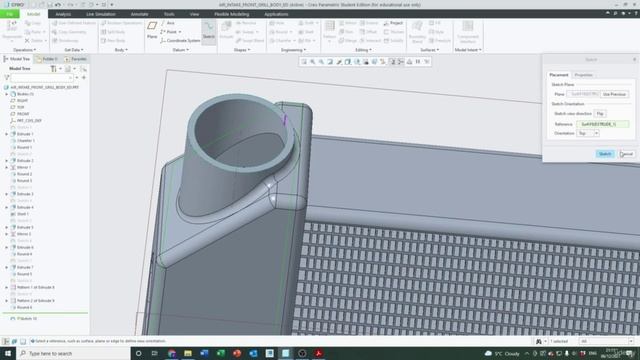
Task: Cancel the Sketch dialog
Action: [627, 154]
